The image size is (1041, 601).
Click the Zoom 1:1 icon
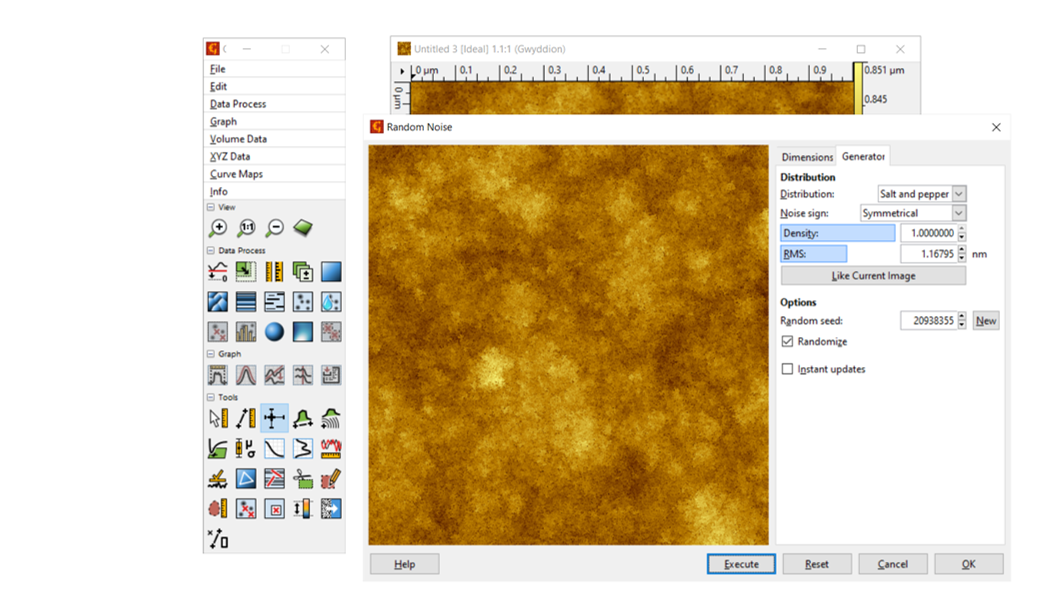point(246,228)
